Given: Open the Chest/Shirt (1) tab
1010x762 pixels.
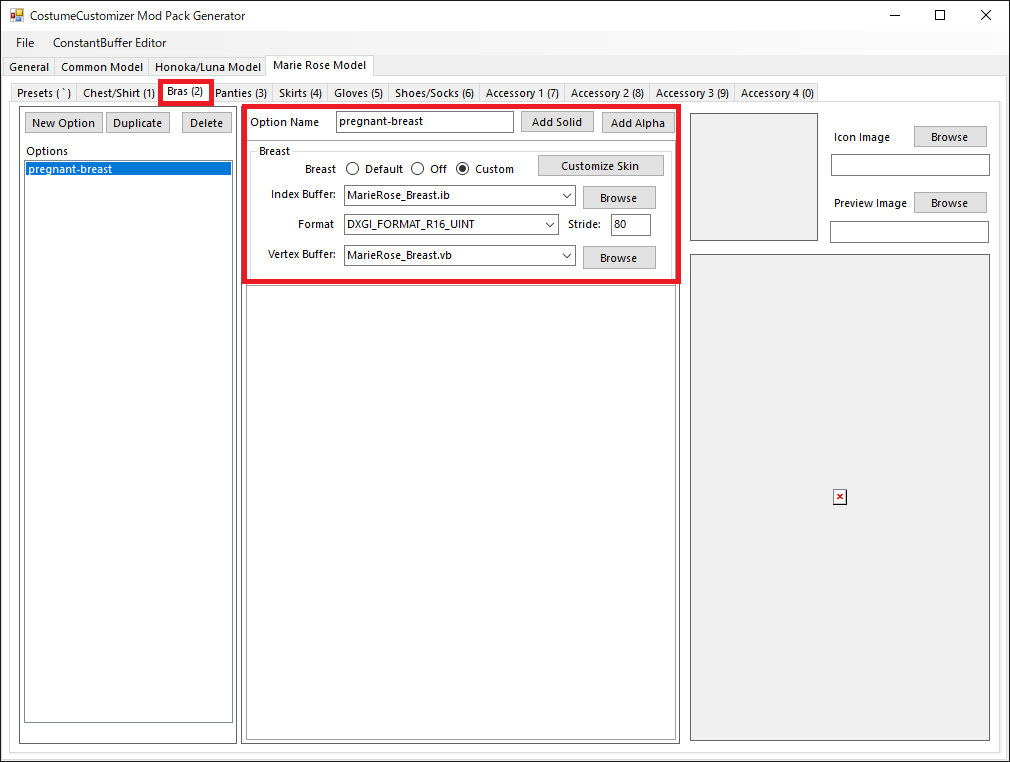Looking at the screenshot, I should click(119, 93).
